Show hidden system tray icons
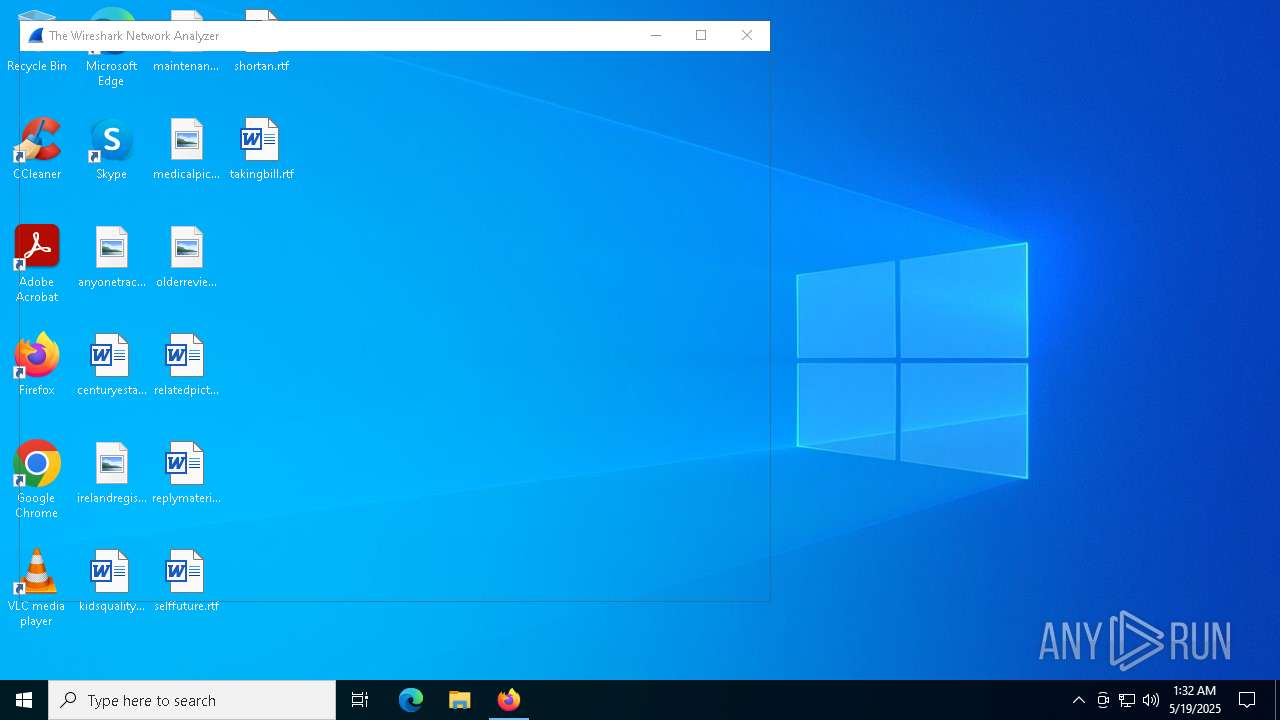The width and height of the screenshot is (1280, 720). [x=1079, y=700]
